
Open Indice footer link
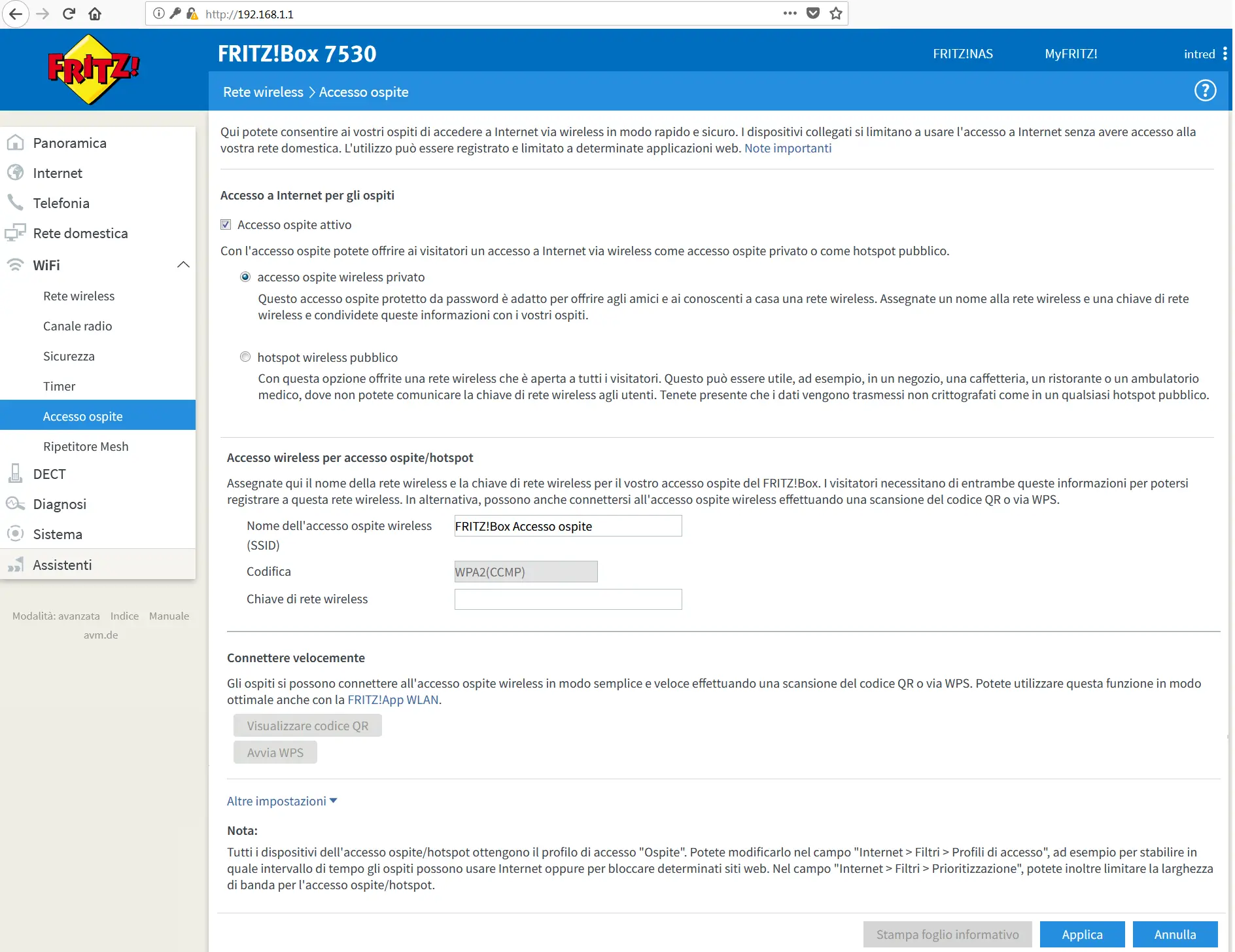click(124, 616)
